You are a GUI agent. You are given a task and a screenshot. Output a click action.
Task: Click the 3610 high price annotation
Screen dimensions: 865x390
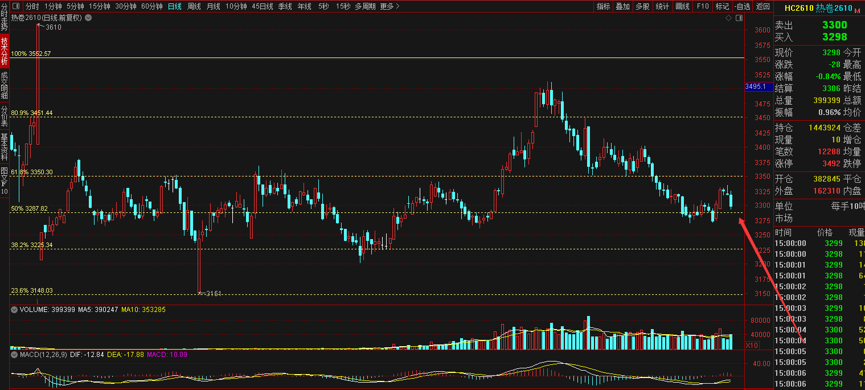[x=54, y=27]
